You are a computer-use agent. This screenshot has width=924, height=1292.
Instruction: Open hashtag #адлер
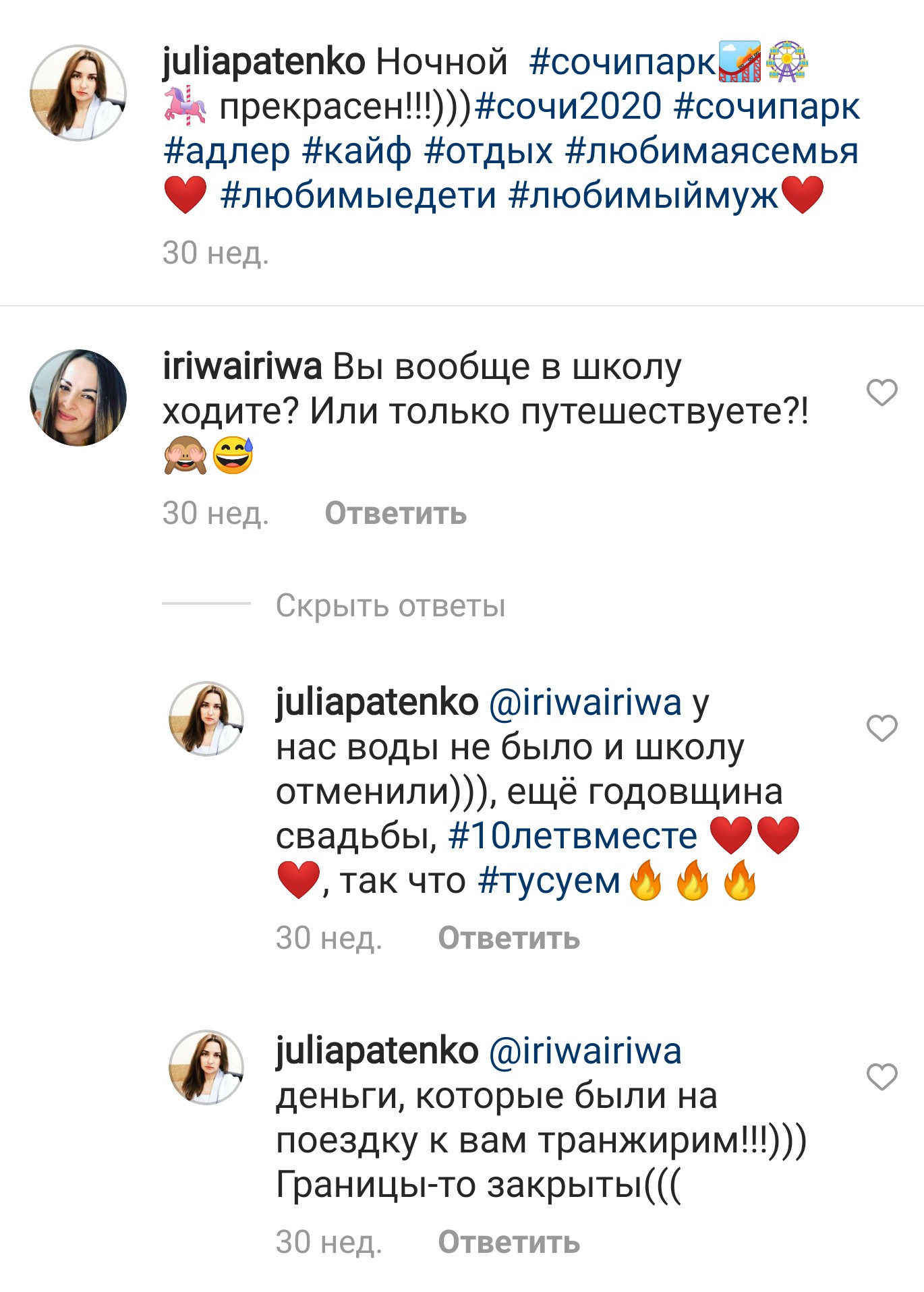point(227,151)
